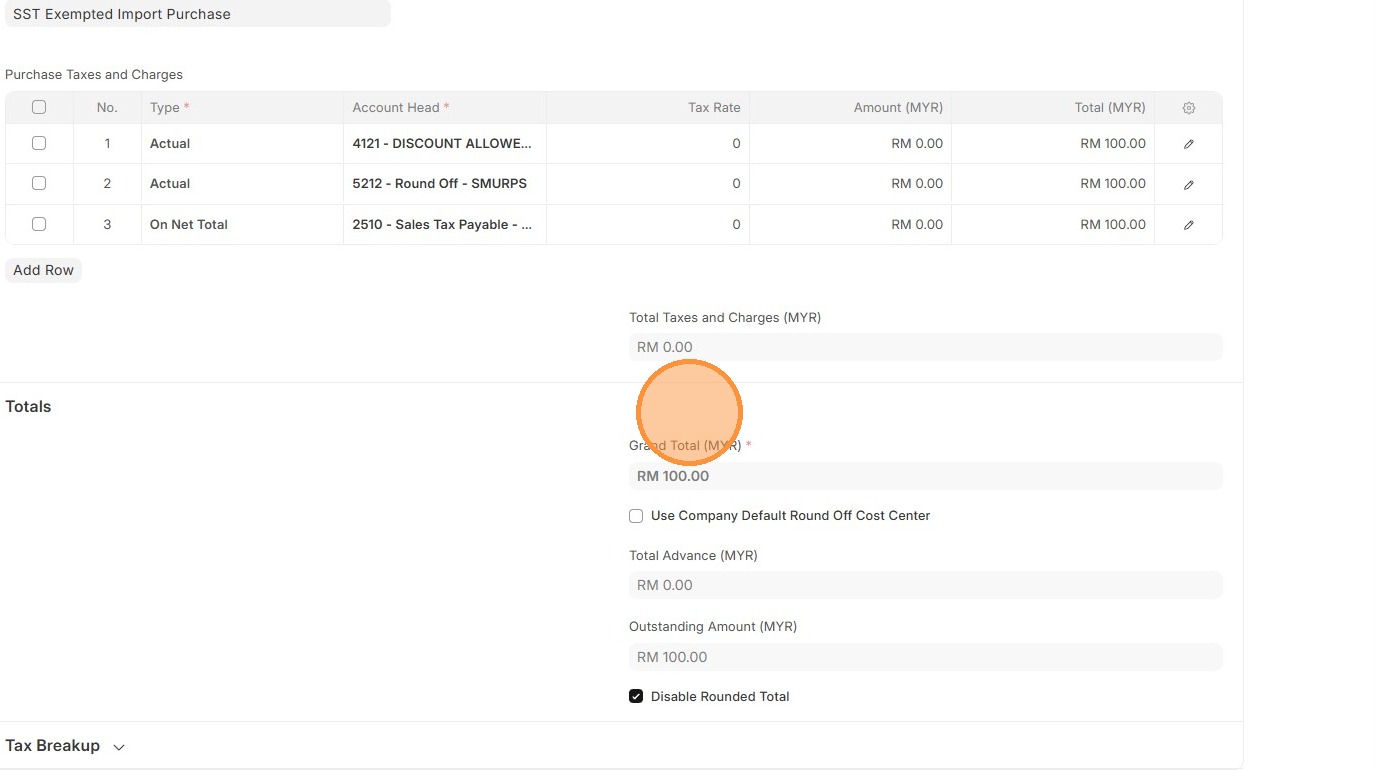Screen dimensions: 1377x770
Task: Open the 4121 - DISCOUNT ALLOWED account cell
Action: (443, 144)
